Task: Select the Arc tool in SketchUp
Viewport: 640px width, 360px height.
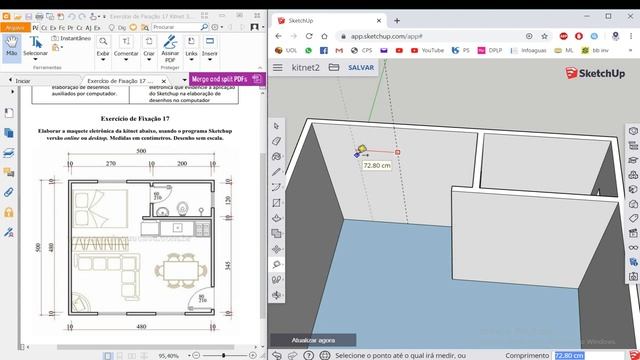Action: point(276,187)
